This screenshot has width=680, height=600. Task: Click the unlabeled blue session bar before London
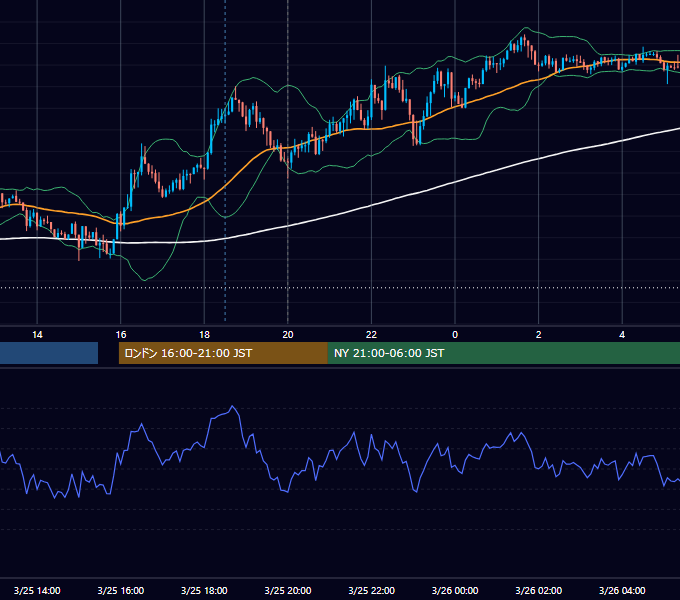(49, 353)
